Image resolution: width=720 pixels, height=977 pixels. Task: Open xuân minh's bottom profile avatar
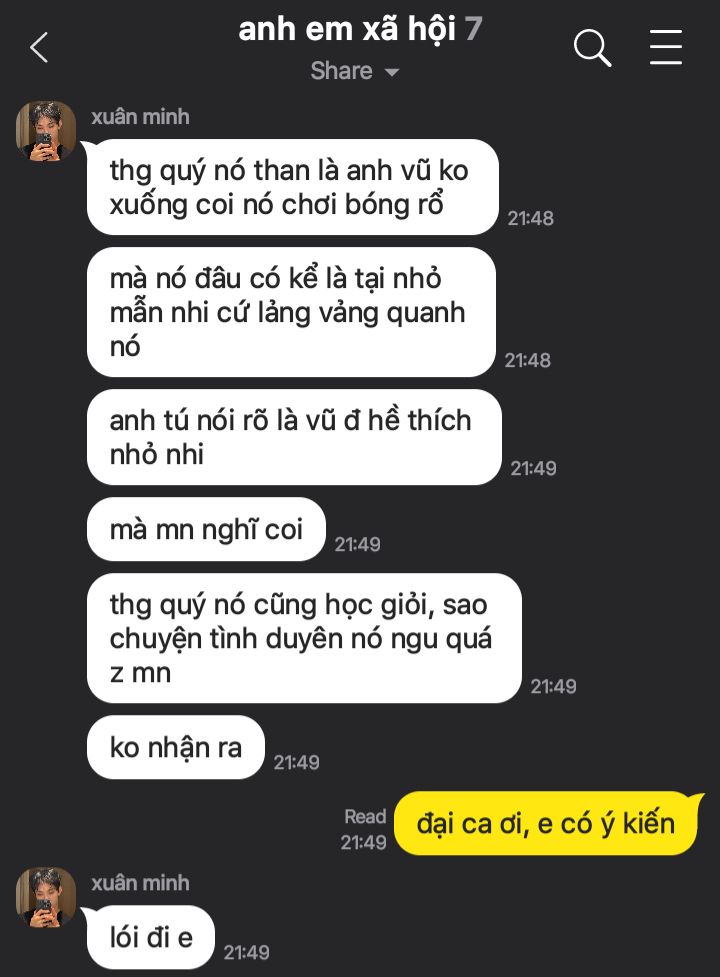[x=46, y=897]
